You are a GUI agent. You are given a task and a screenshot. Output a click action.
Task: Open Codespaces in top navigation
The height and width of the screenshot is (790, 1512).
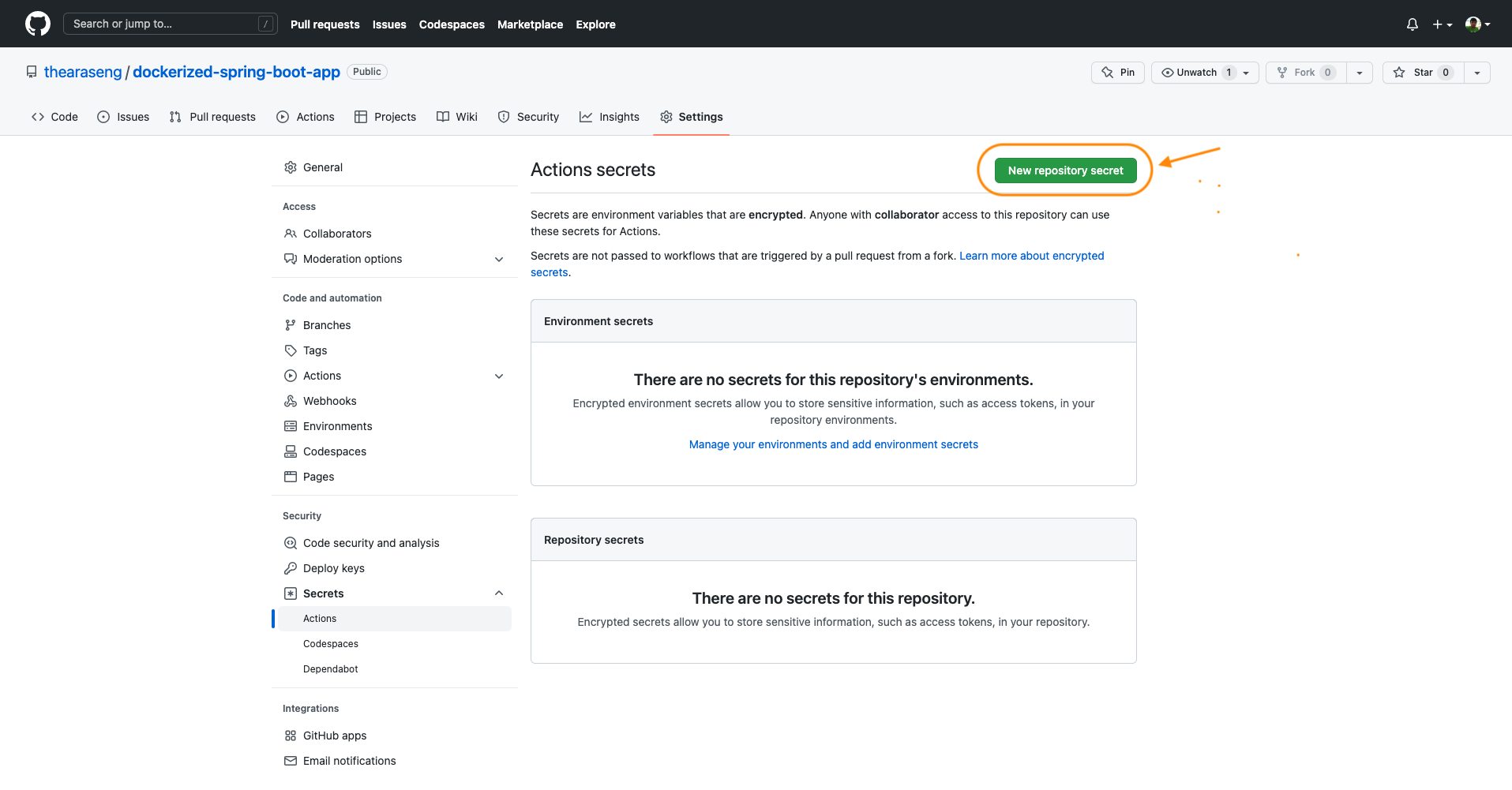pos(452,24)
